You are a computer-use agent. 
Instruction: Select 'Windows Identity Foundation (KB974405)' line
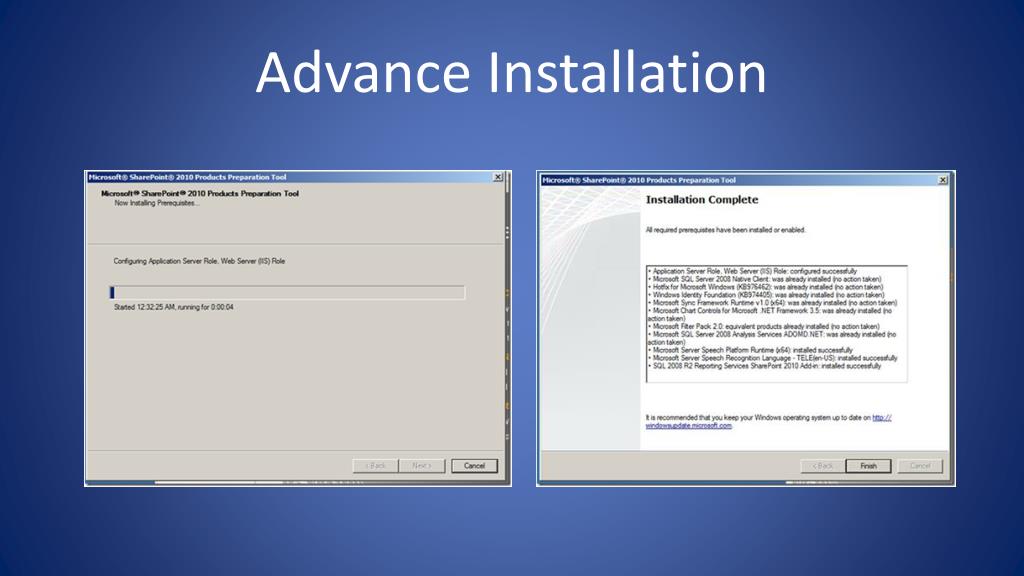click(766, 295)
